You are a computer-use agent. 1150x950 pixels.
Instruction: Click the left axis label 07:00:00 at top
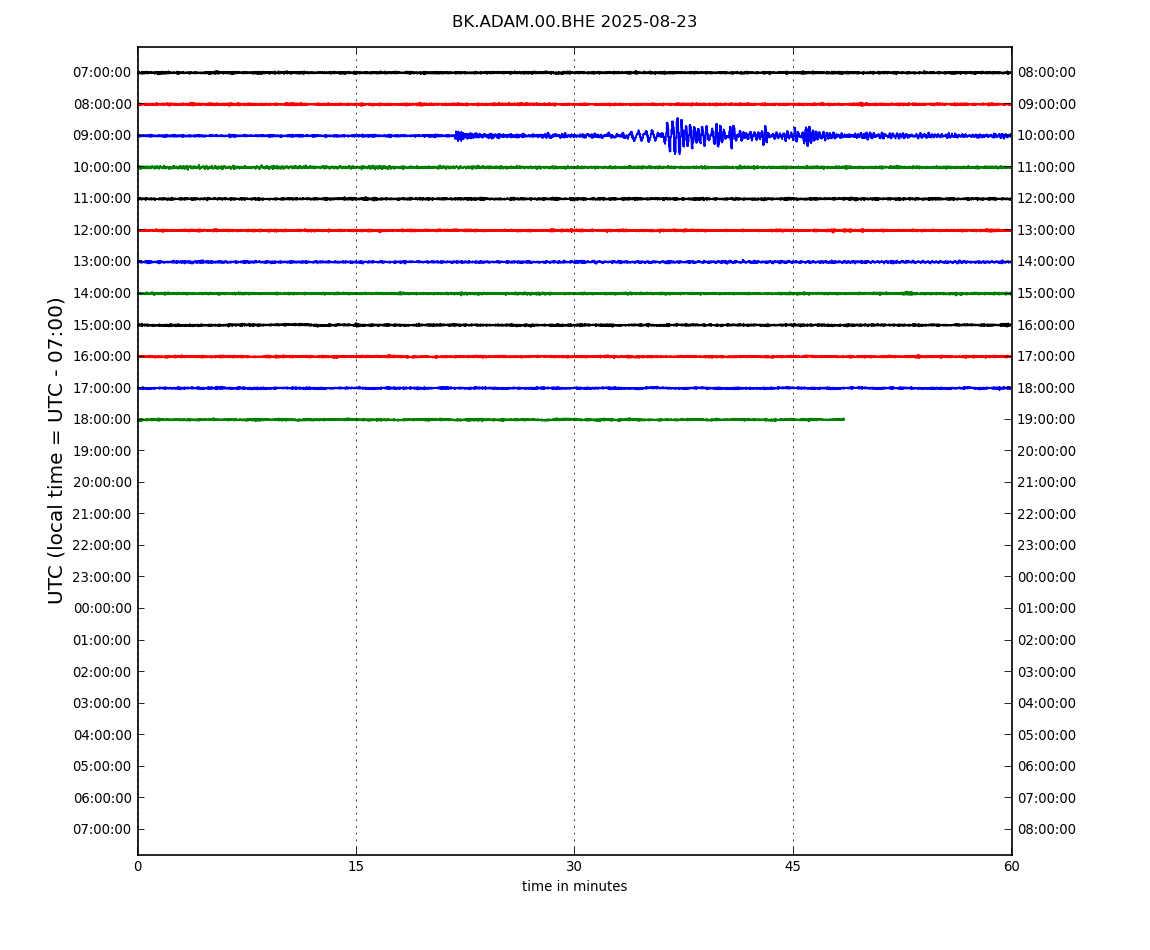tap(102, 73)
